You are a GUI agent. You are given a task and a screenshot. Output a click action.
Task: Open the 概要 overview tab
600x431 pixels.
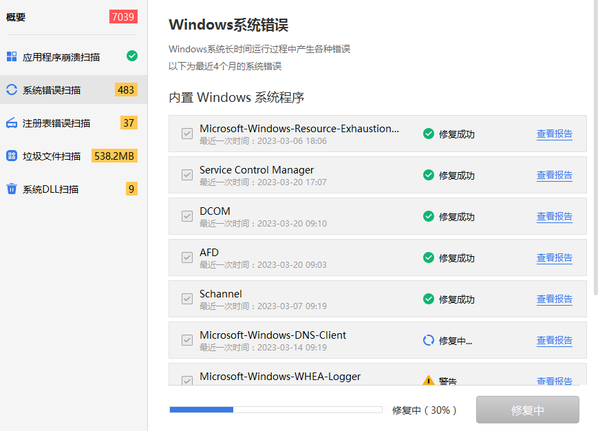click(17, 17)
